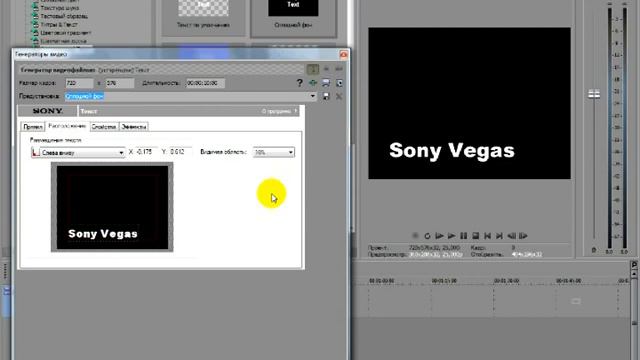Pause the preview playback

pyautogui.click(x=463, y=236)
